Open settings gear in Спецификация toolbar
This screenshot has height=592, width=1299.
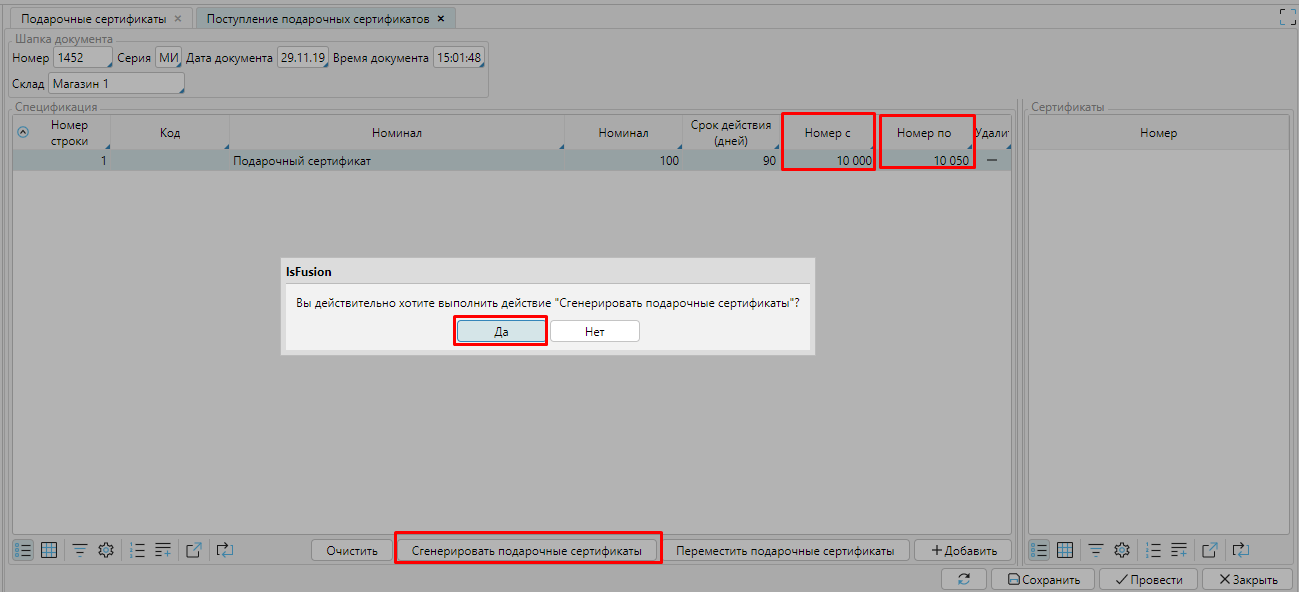click(105, 550)
